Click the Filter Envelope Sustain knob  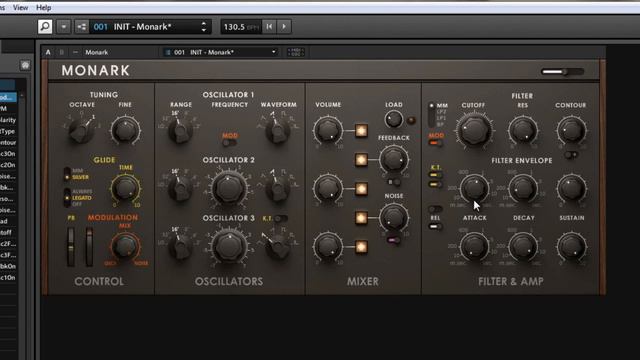571,188
